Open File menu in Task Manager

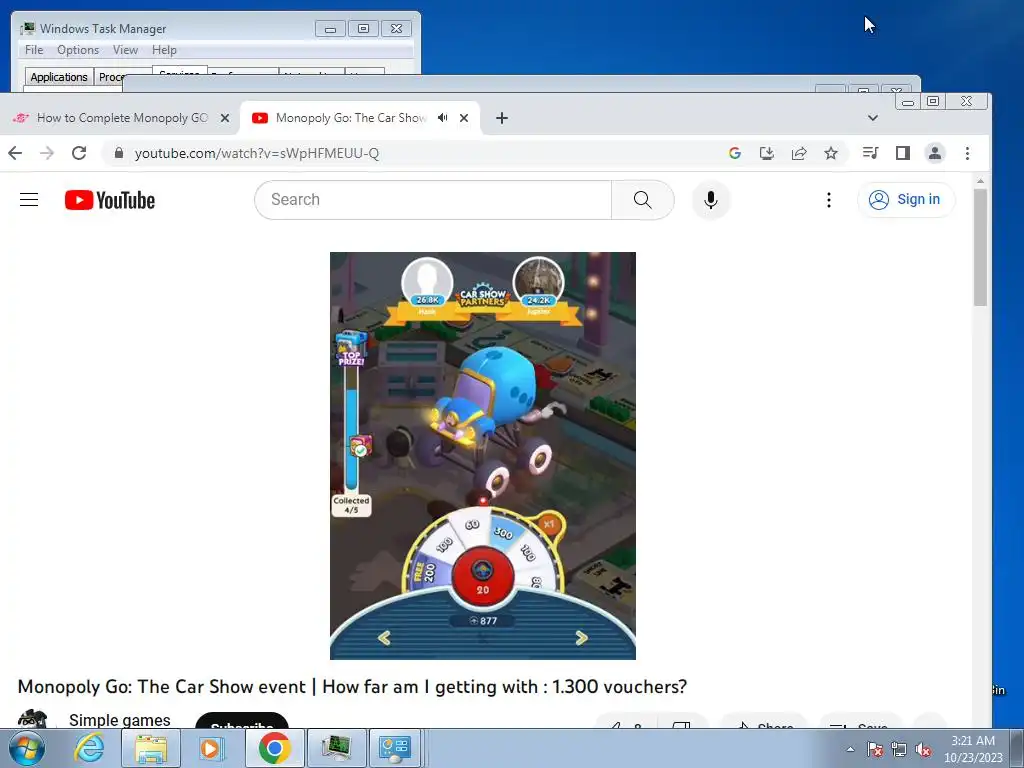[x=34, y=50]
